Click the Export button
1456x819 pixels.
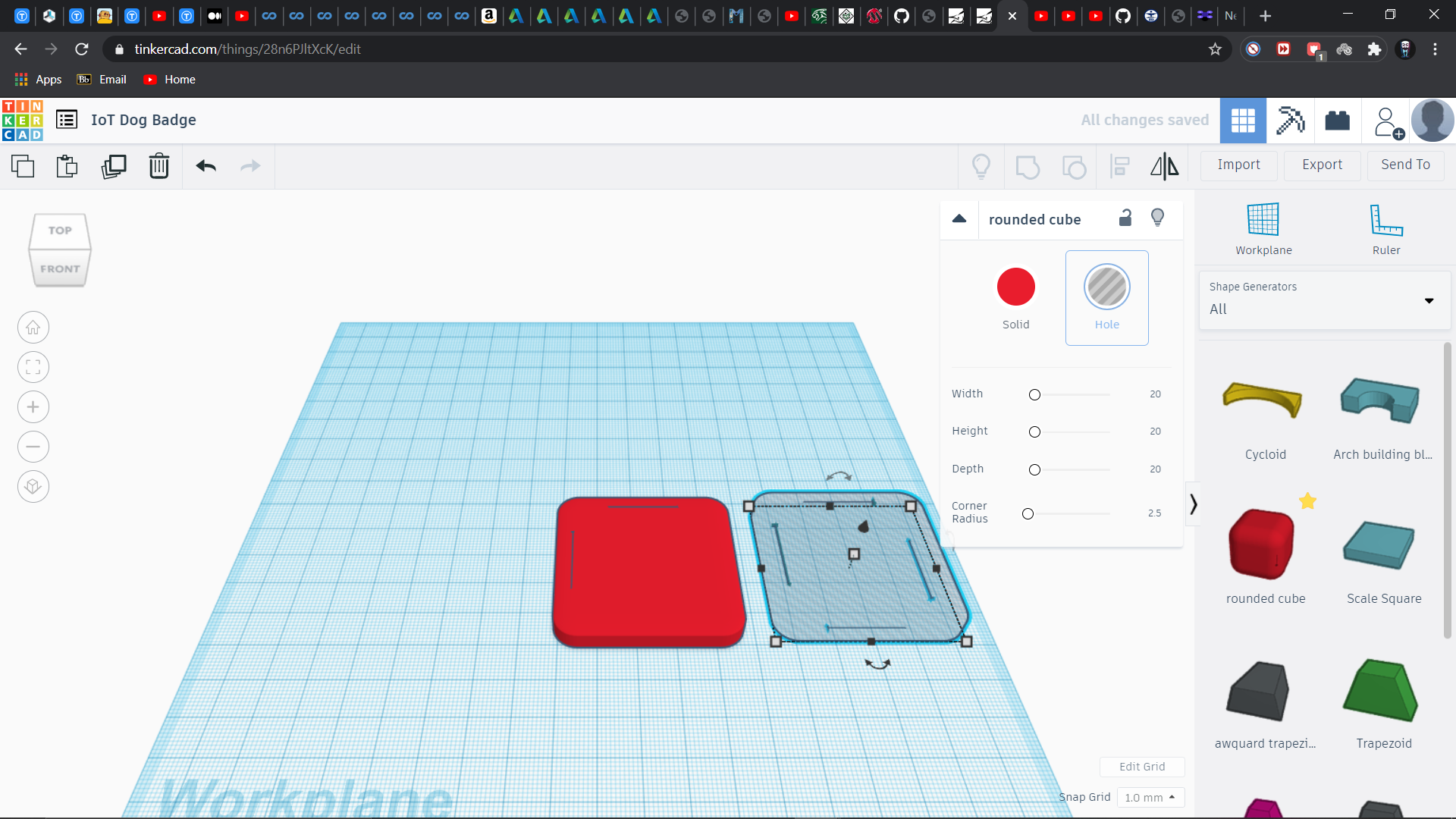(x=1322, y=165)
